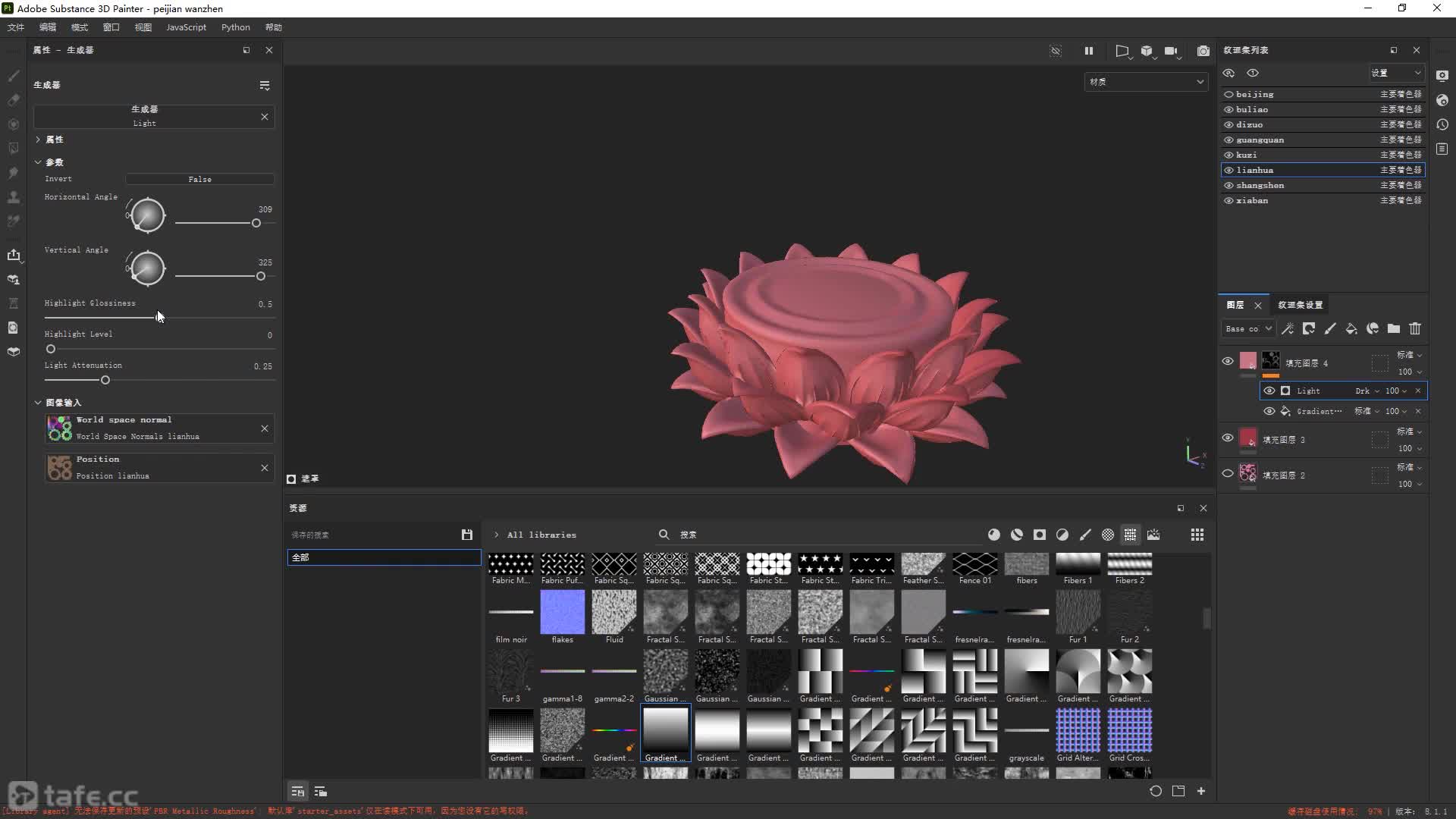Viewport: 1456px width, 819px height.
Task: Toggle visibility of beijing texture set
Action: [1228, 95]
